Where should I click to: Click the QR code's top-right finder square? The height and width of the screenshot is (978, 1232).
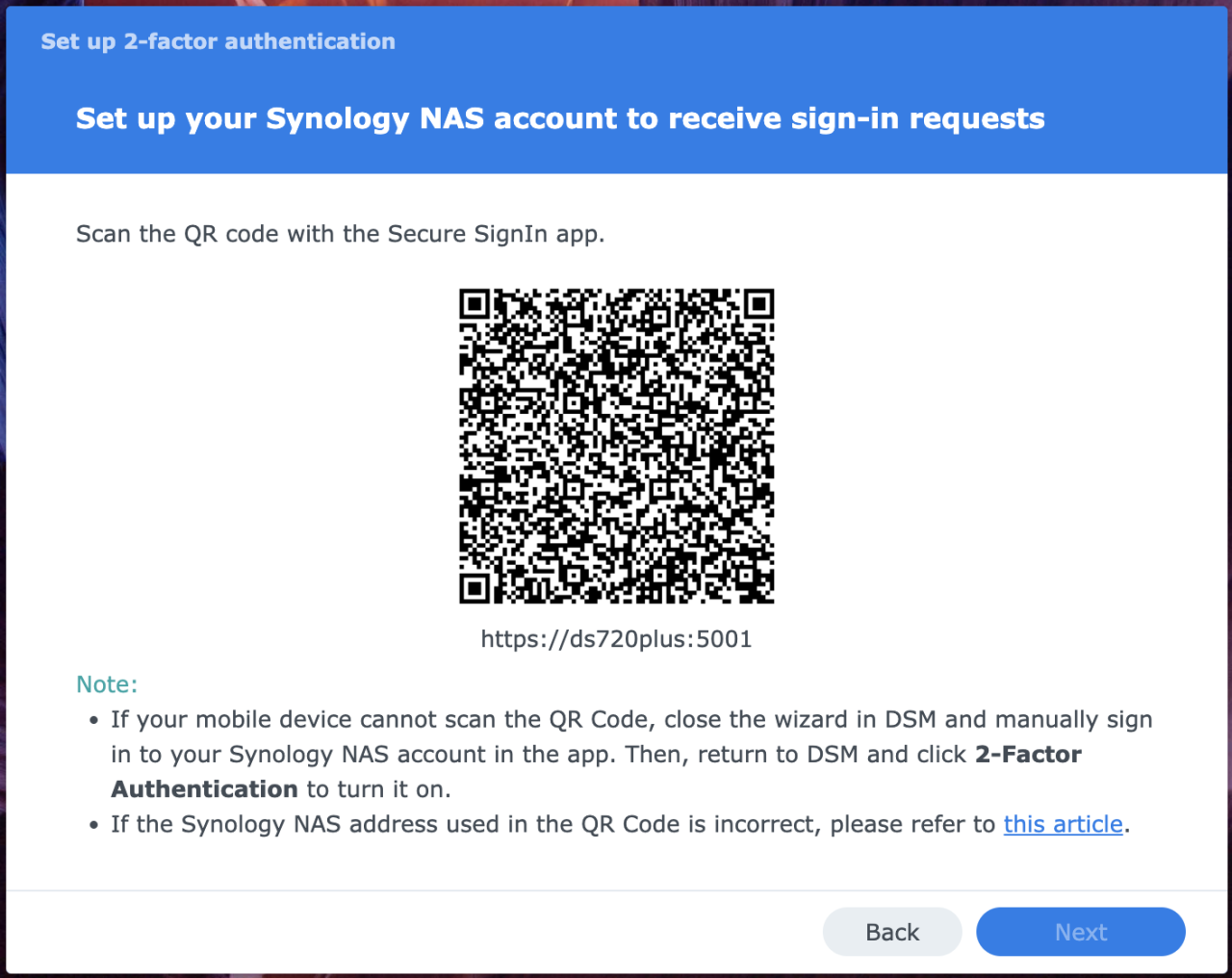tap(759, 303)
